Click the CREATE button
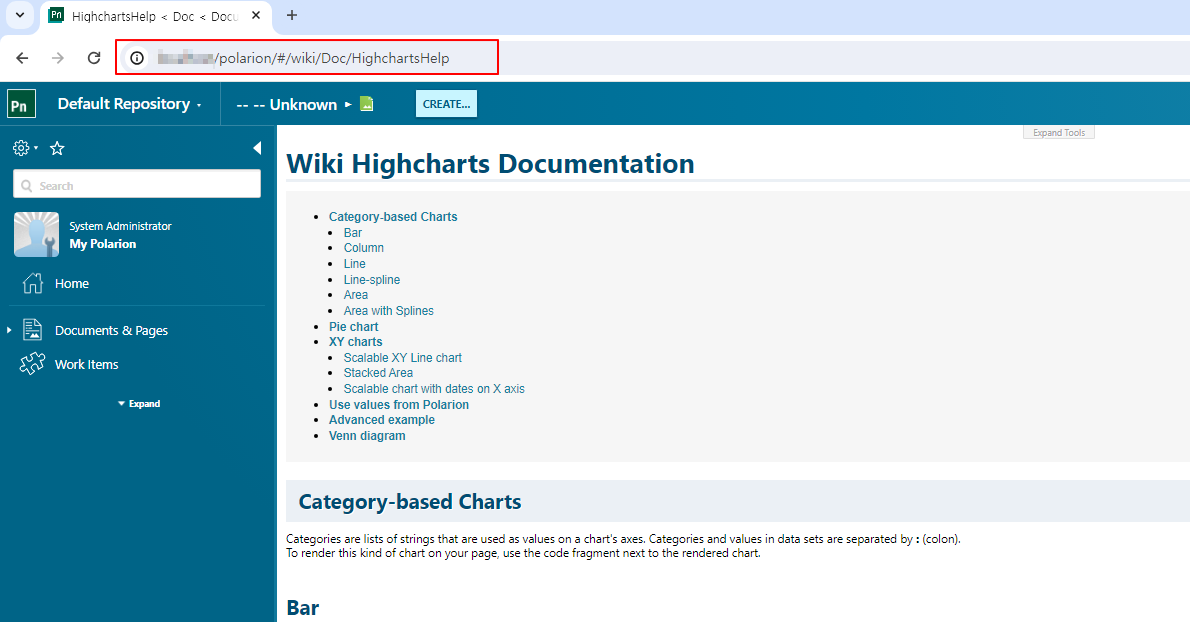 click(x=446, y=103)
